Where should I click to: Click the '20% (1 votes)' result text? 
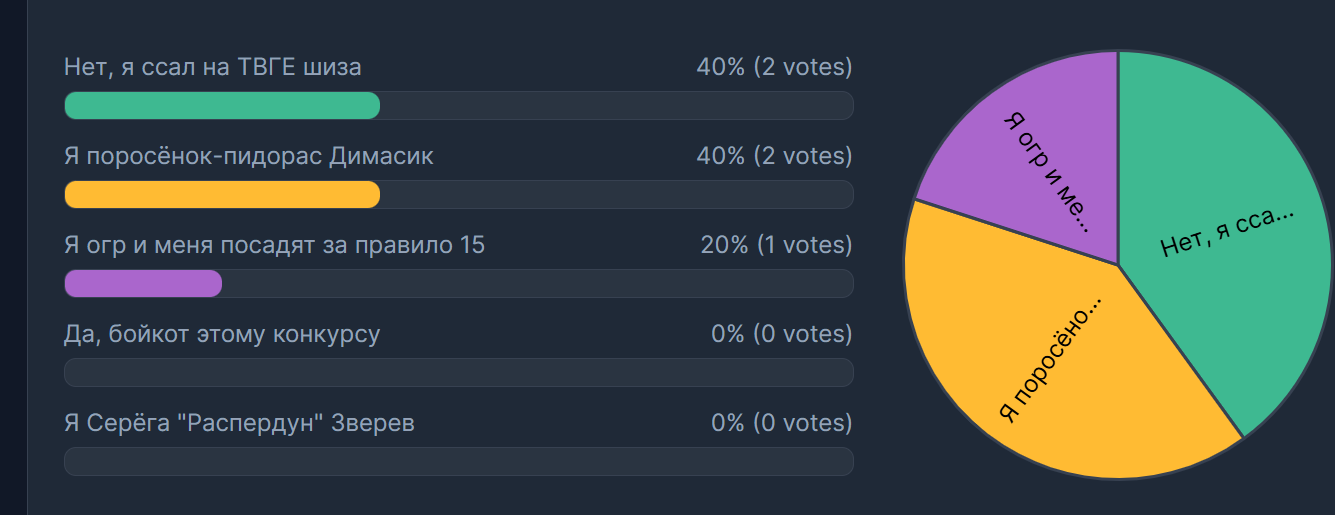(776, 245)
